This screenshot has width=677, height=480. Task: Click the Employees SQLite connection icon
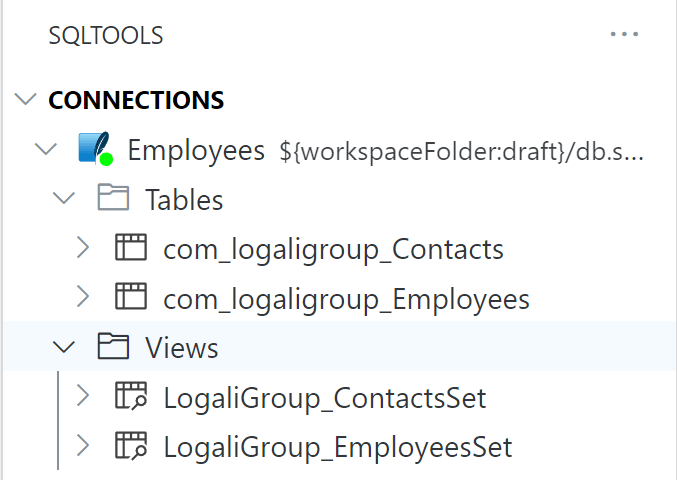click(95, 148)
